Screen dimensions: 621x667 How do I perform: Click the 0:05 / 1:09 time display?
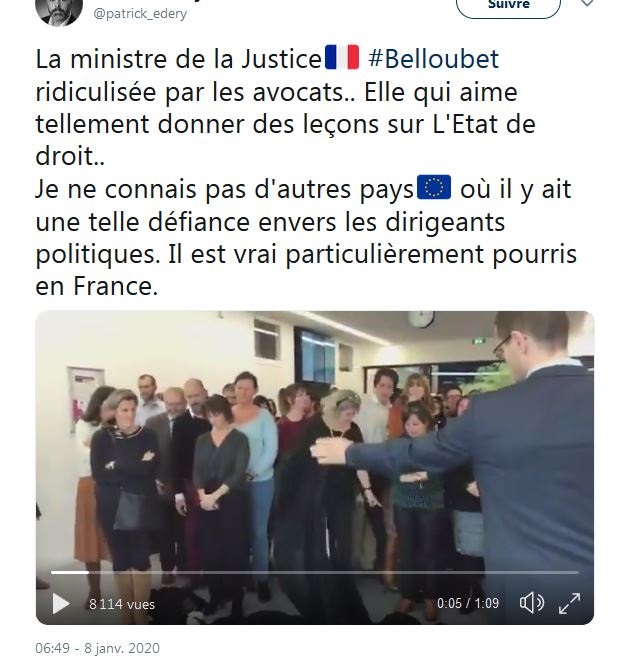click(467, 603)
